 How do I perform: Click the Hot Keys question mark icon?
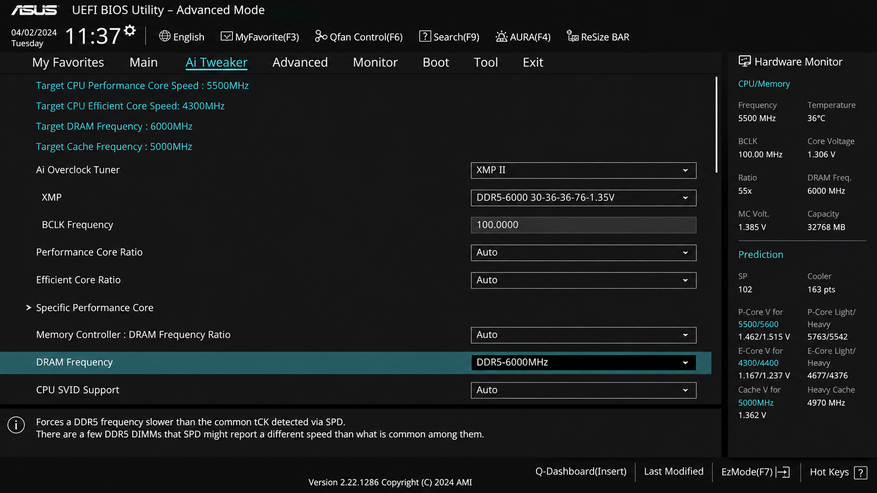(x=861, y=472)
